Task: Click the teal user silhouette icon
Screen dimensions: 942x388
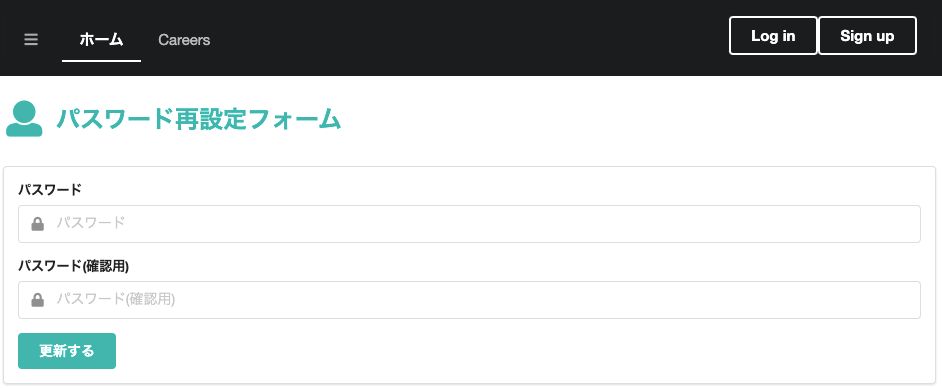Action: pos(24,119)
